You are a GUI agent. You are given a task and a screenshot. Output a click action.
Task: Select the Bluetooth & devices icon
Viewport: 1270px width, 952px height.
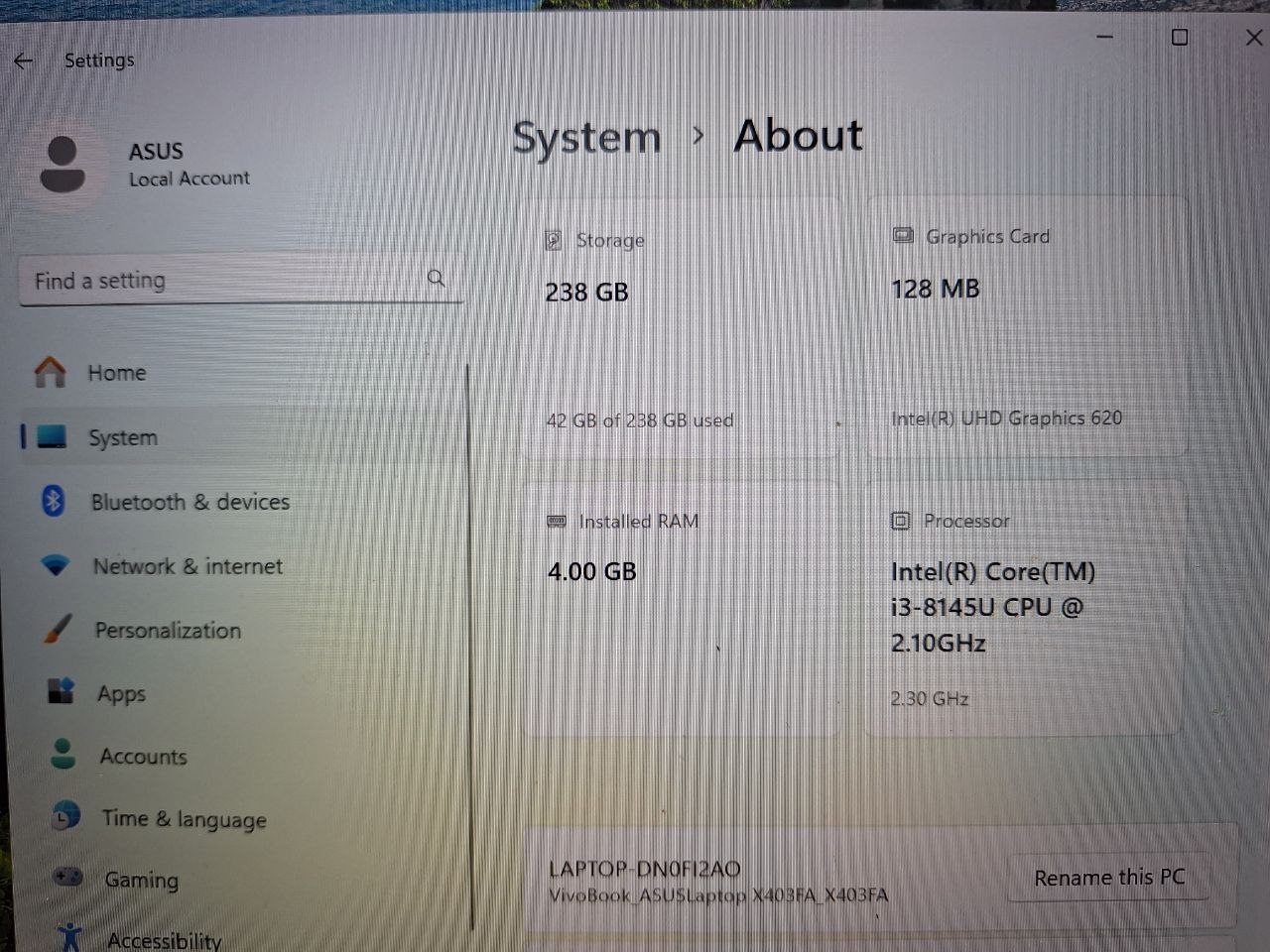coord(54,502)
